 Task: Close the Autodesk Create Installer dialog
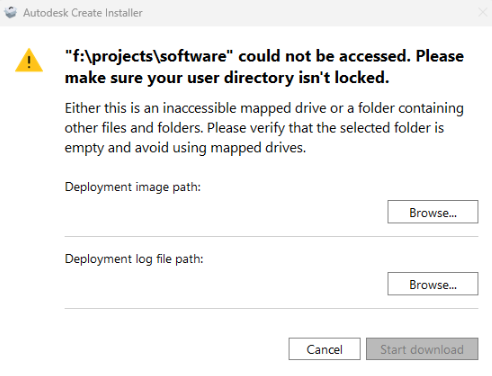click(x=482, y=12)
